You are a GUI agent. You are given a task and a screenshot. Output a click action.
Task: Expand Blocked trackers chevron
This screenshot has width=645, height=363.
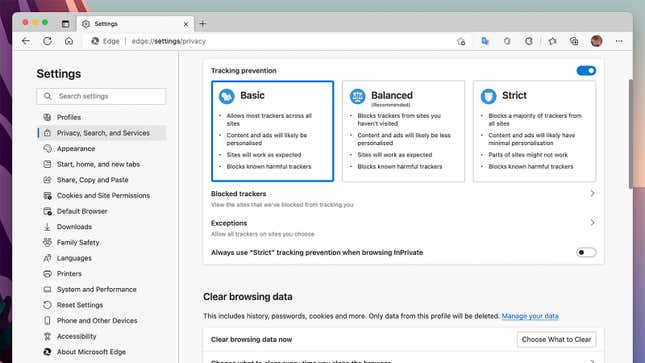(592, 193)
